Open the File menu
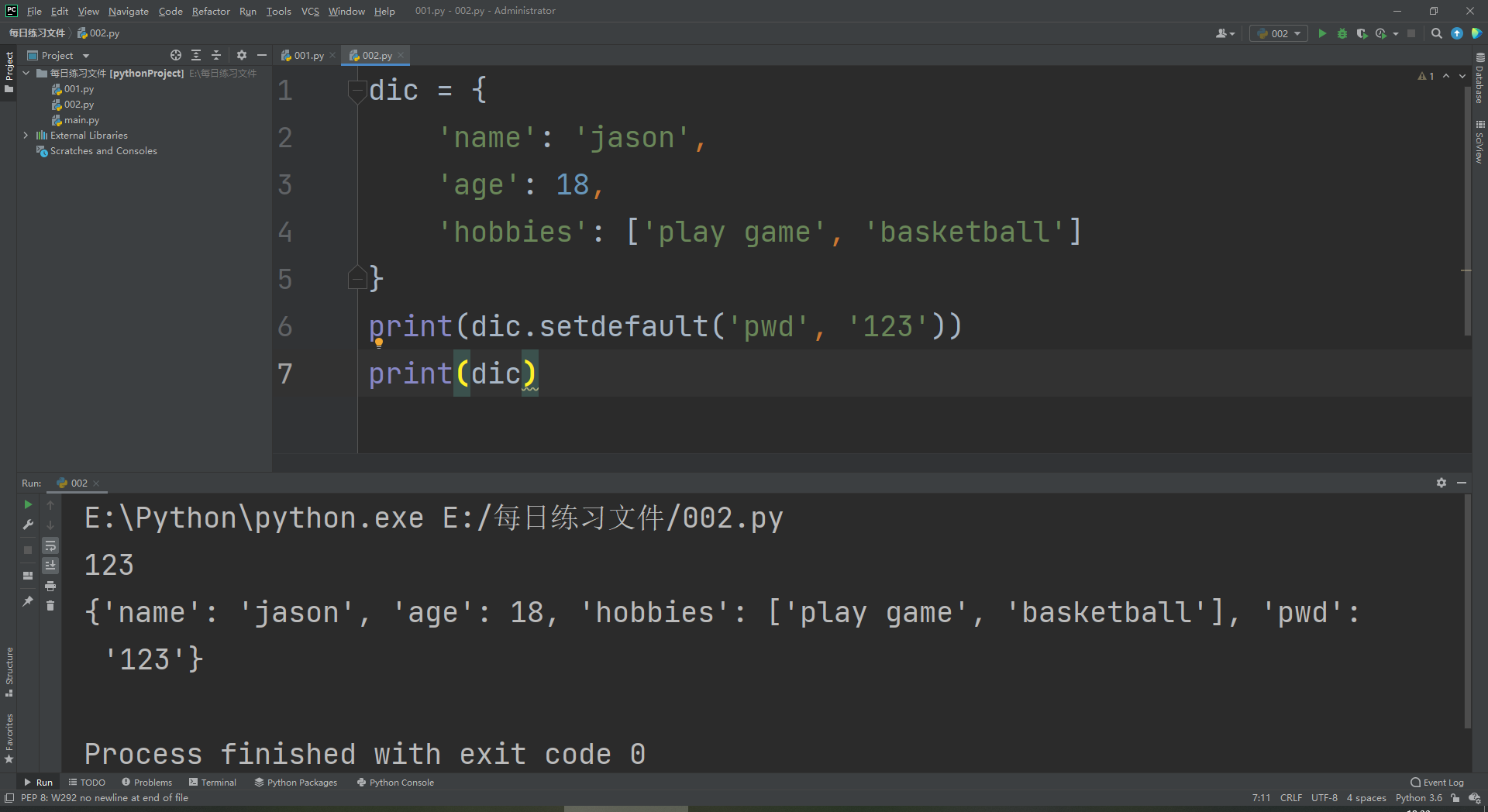This screenshot has width=1488, height=812. (34, 11)
